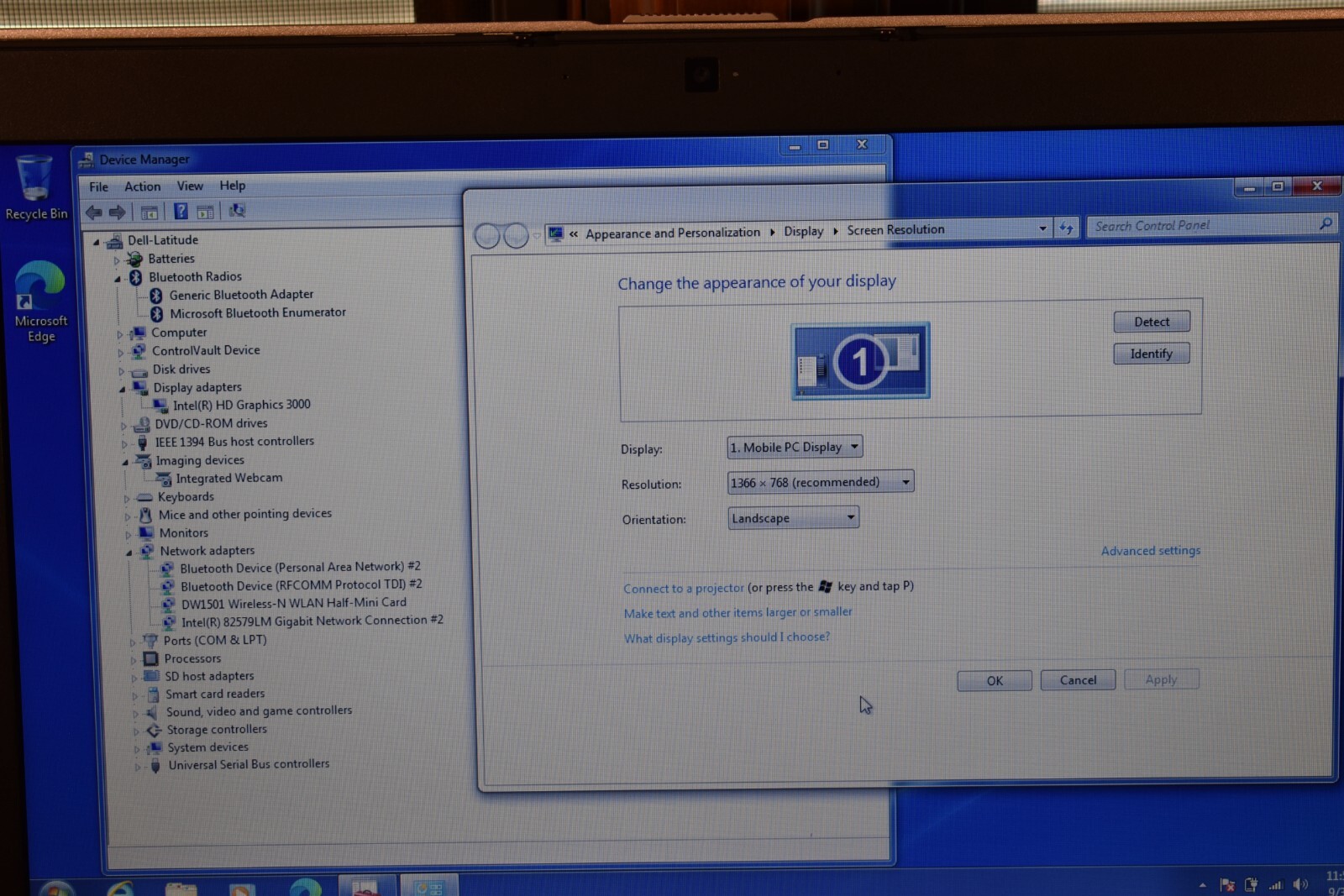
Task: Open the Action menu in Device Manager
Action: (x=143, y=186)
